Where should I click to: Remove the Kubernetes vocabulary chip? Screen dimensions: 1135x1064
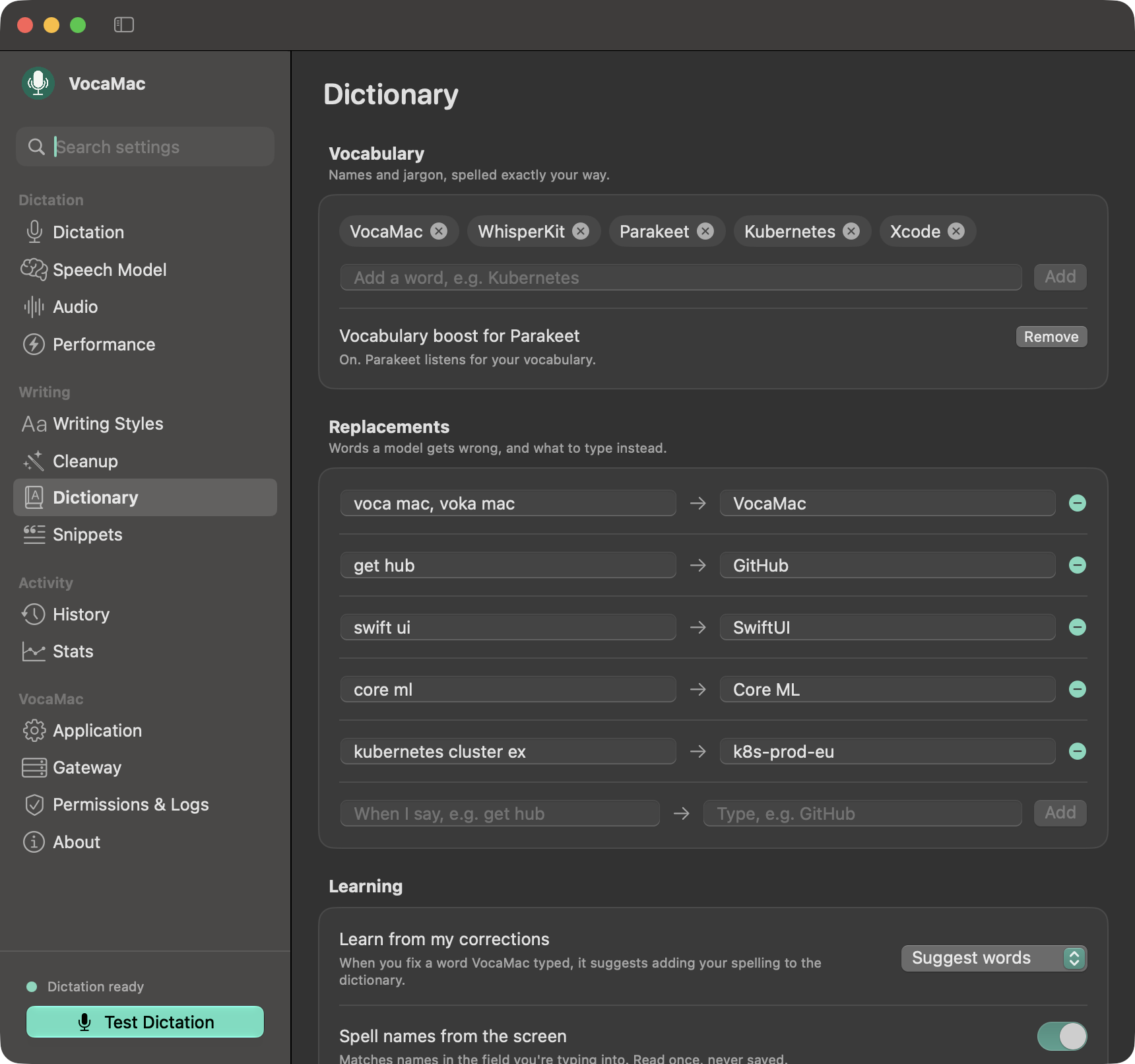coord(851,231)
